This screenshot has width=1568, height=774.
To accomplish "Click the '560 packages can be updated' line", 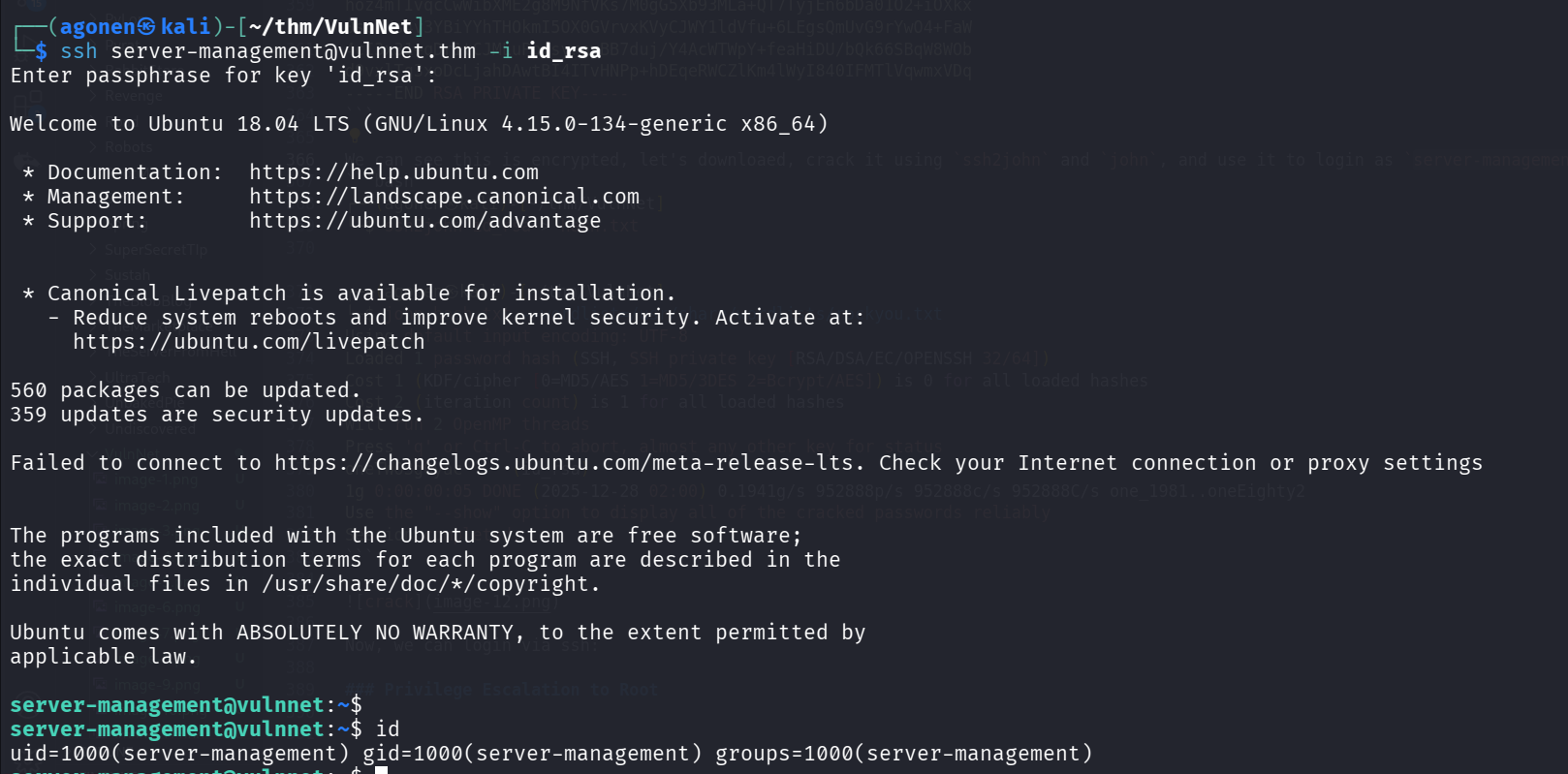I will coord(185,390).
